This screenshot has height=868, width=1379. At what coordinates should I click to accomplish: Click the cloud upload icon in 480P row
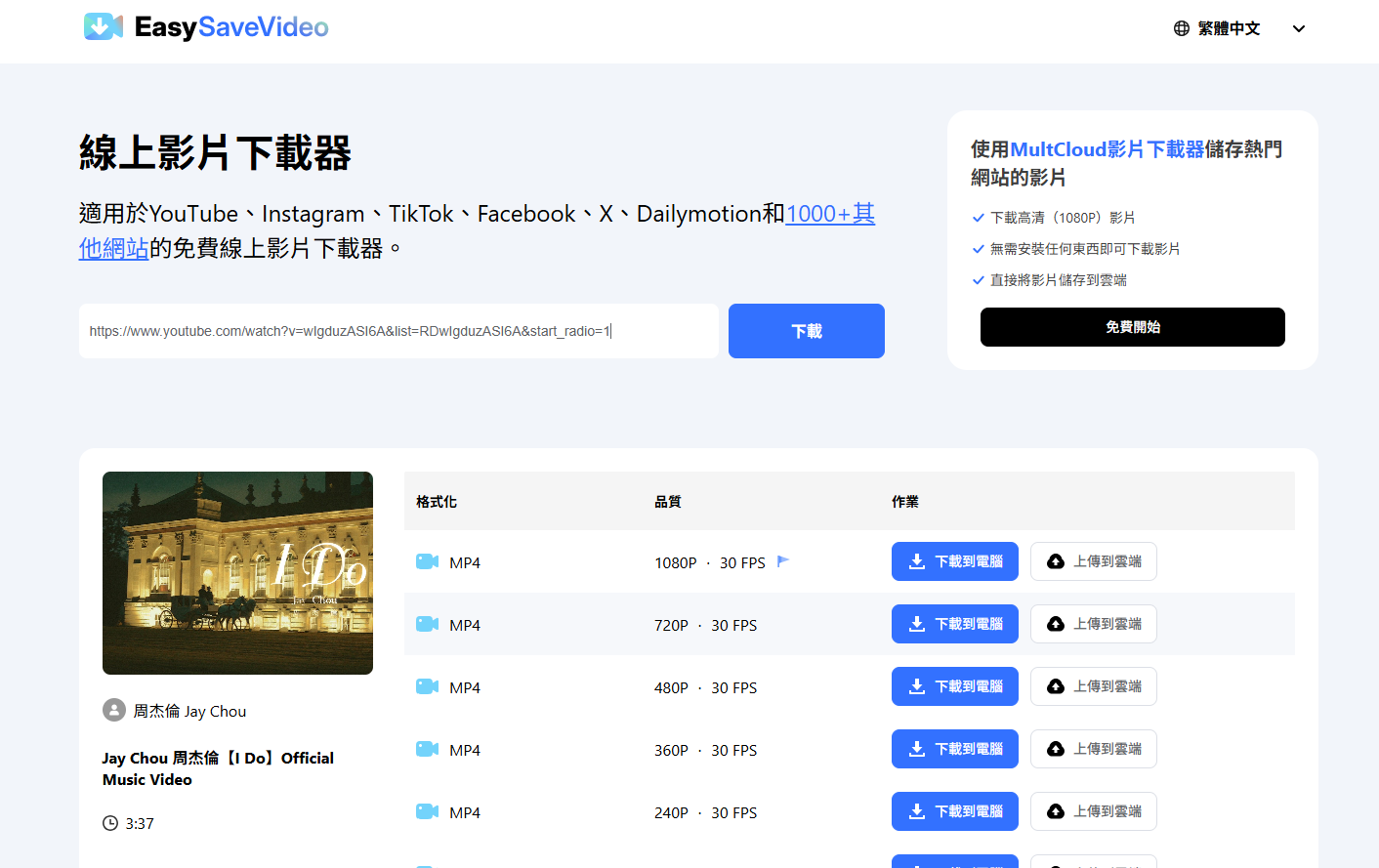(1056, 686)
